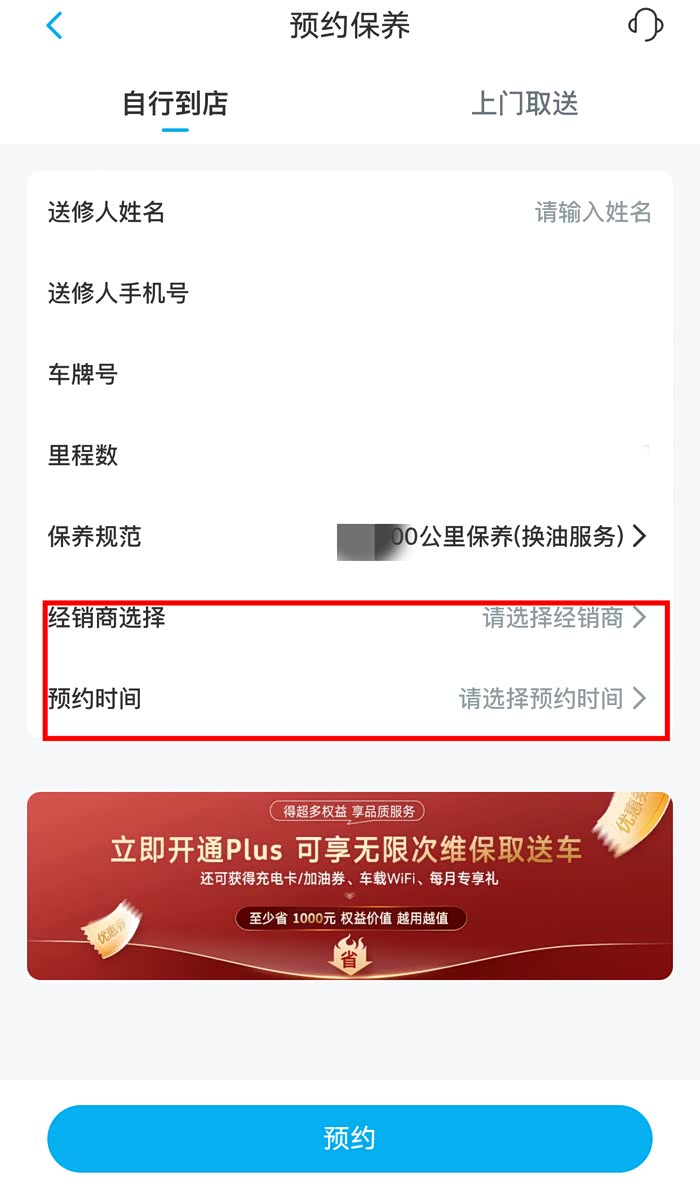
Task: Switch to 上门取送 tab
Action: [x=525, y=103]
